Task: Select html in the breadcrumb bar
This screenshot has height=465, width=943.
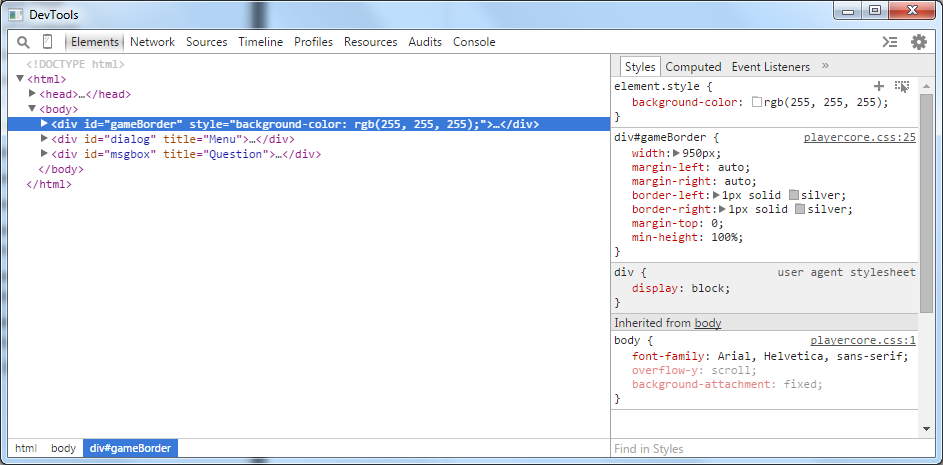Action: (x=26, y=448)
